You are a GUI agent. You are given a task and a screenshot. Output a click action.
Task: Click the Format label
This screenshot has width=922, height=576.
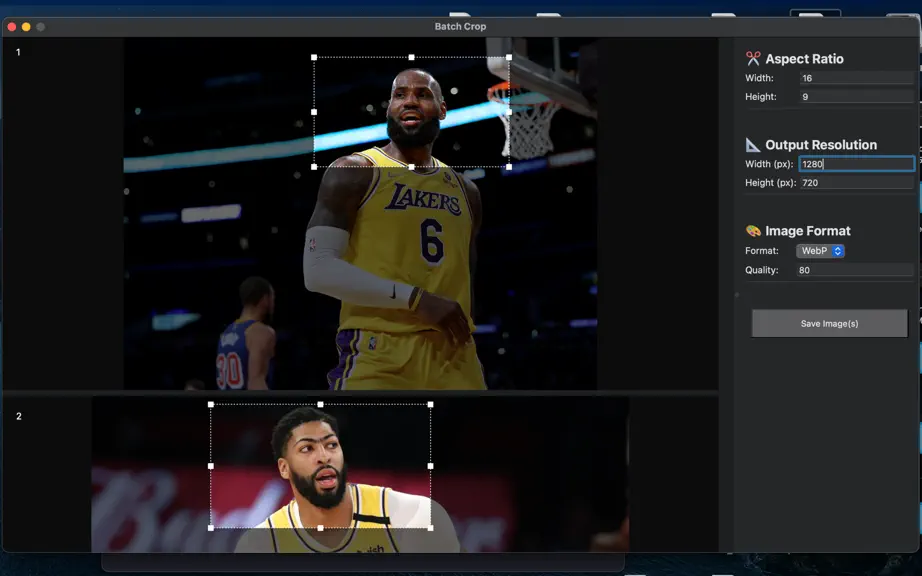pos(761,251)
